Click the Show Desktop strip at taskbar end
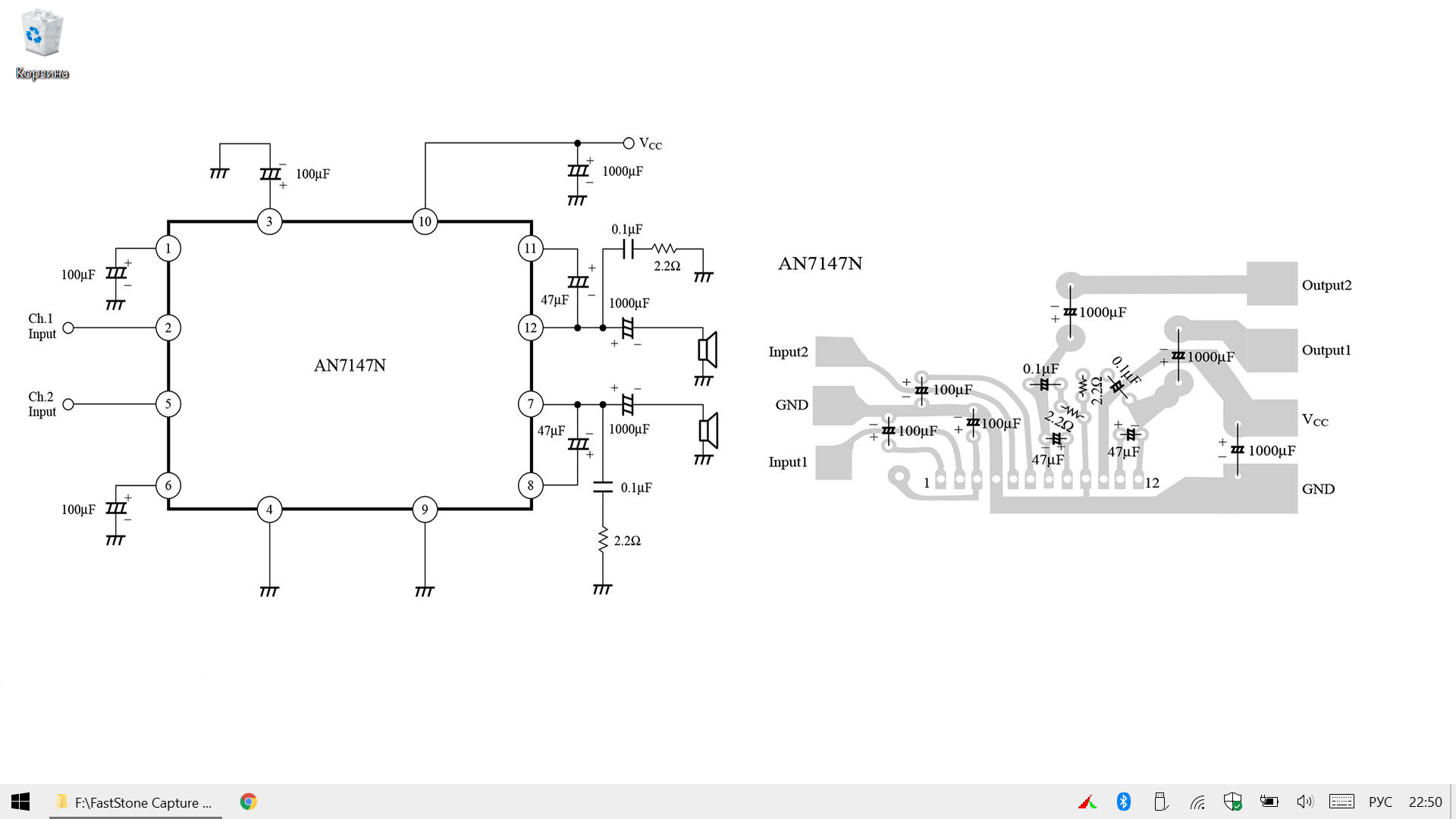Screen dimensions: 1456x819 (x=1452, y=802)
